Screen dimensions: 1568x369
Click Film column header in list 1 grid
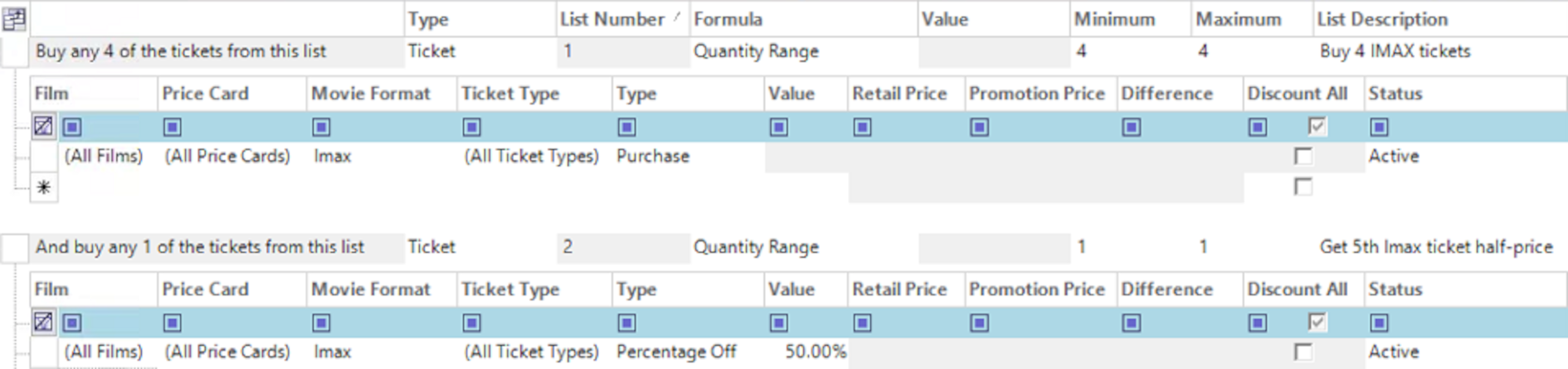94,94
